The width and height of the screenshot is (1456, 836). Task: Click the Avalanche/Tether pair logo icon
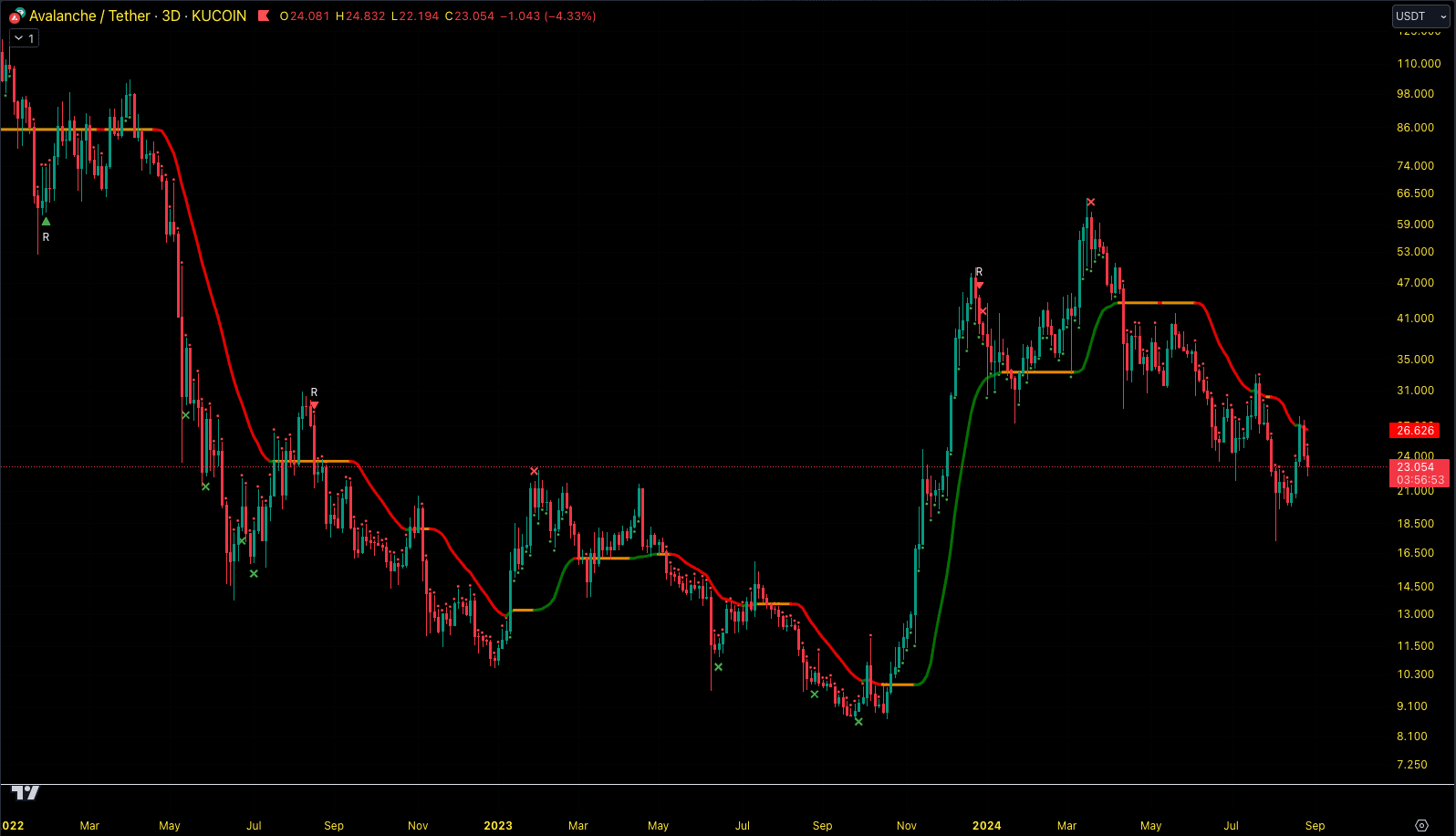[x=16, y=16]
